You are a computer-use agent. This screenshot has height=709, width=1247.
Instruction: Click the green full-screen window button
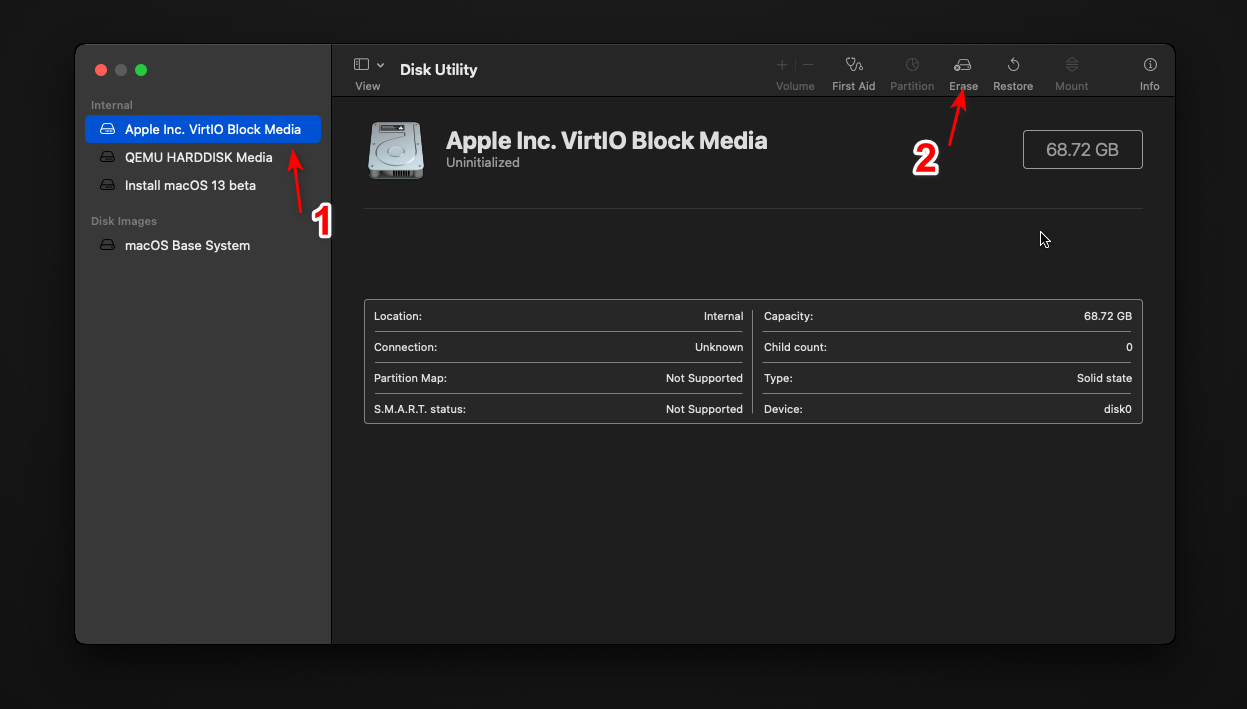(x=141, y=70)
